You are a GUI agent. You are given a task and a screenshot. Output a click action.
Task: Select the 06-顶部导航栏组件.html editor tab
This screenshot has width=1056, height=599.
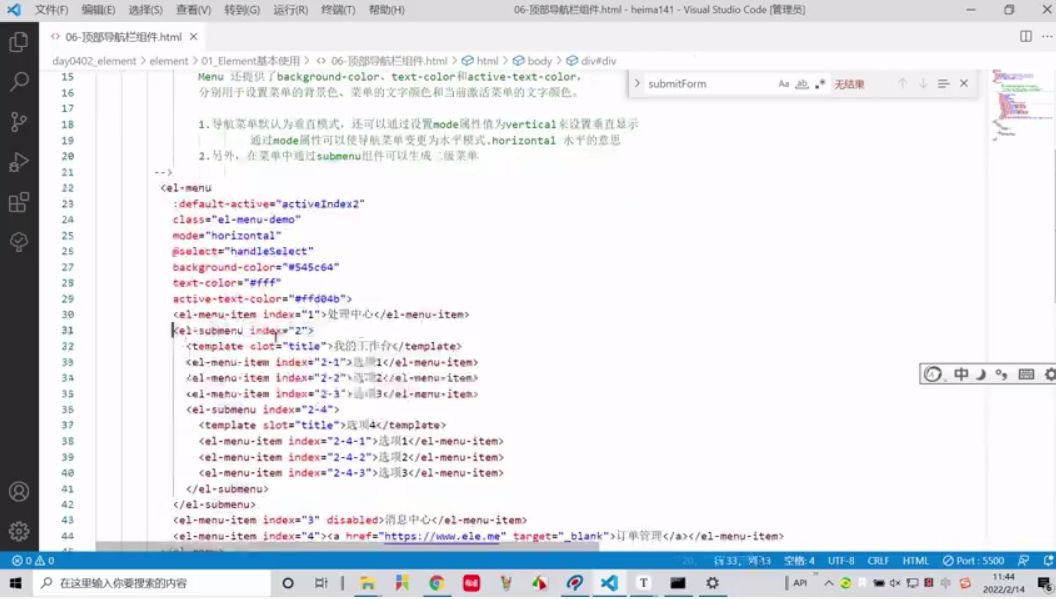123,37
